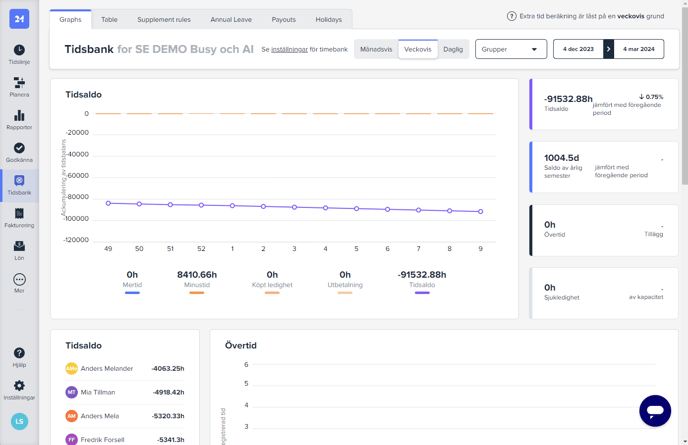Toggle the purple Tidssaldo legend swatch
The image size is (688, 445).
point(422,293)
